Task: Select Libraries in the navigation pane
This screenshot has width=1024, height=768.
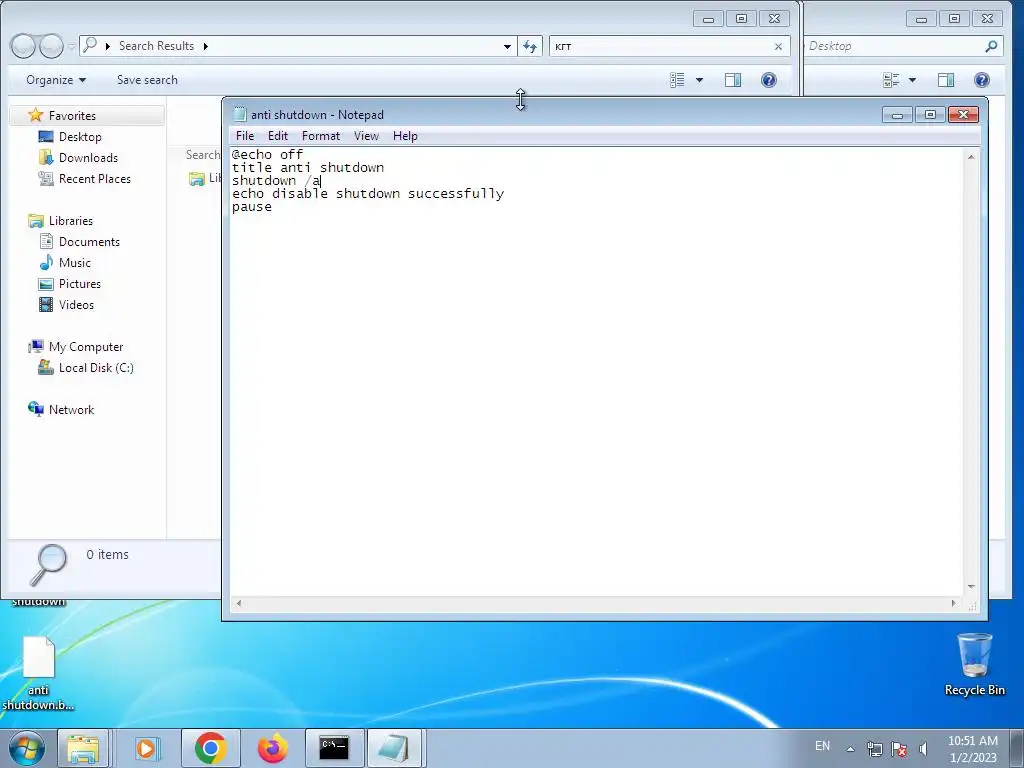Action: tap(71, 221)
